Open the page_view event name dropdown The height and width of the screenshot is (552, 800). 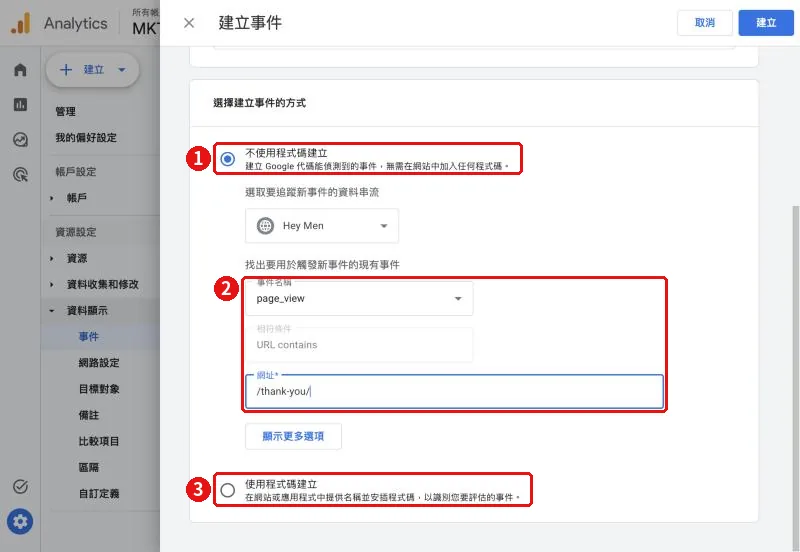pyautogui.click(x=359, y=298)
